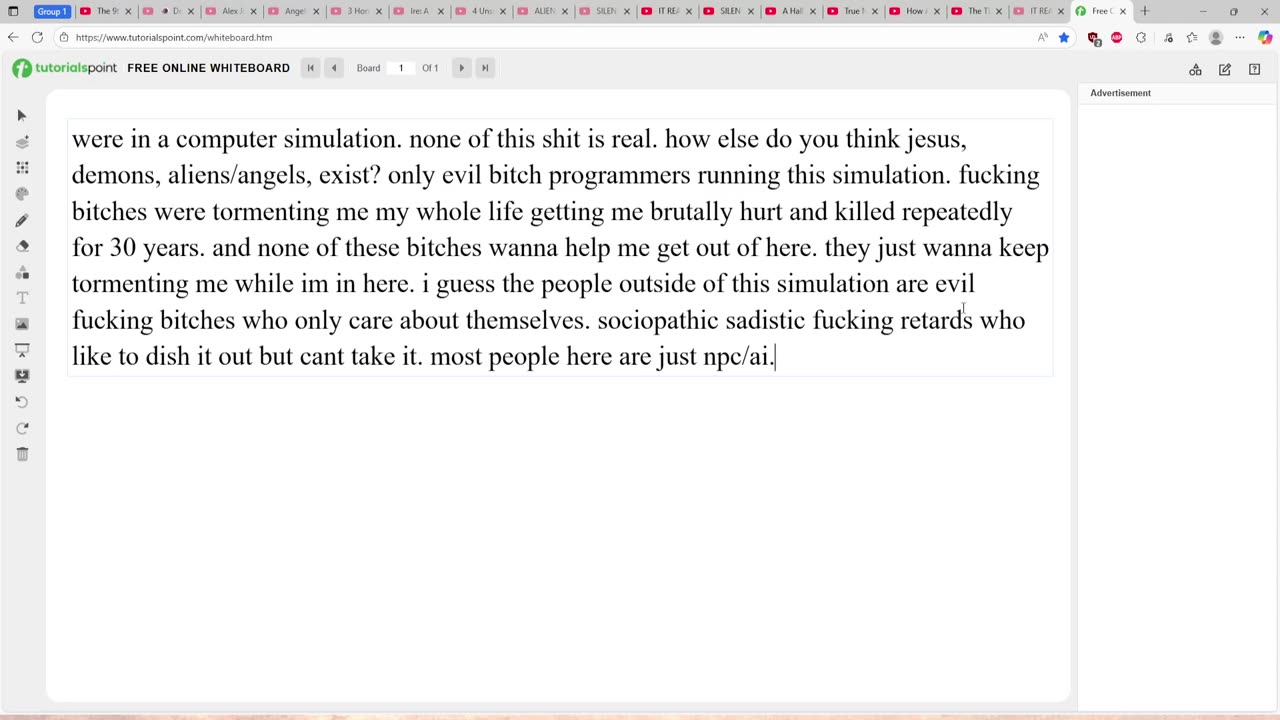Screen dimensions: 1280x720
Task: Open the Copilot sidebar icon
Action: pos(1265,37)
